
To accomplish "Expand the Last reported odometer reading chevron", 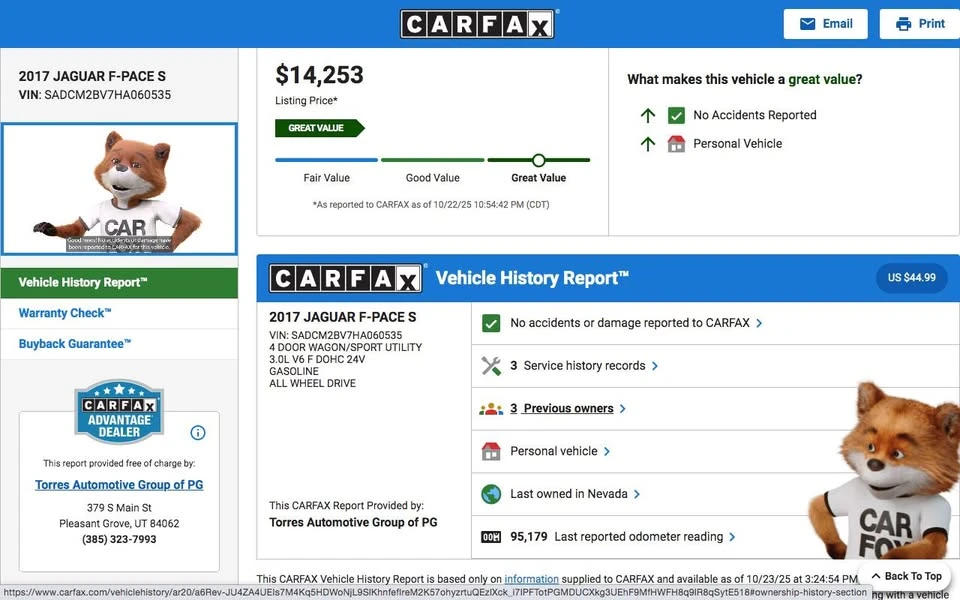I will click(732, 537).
